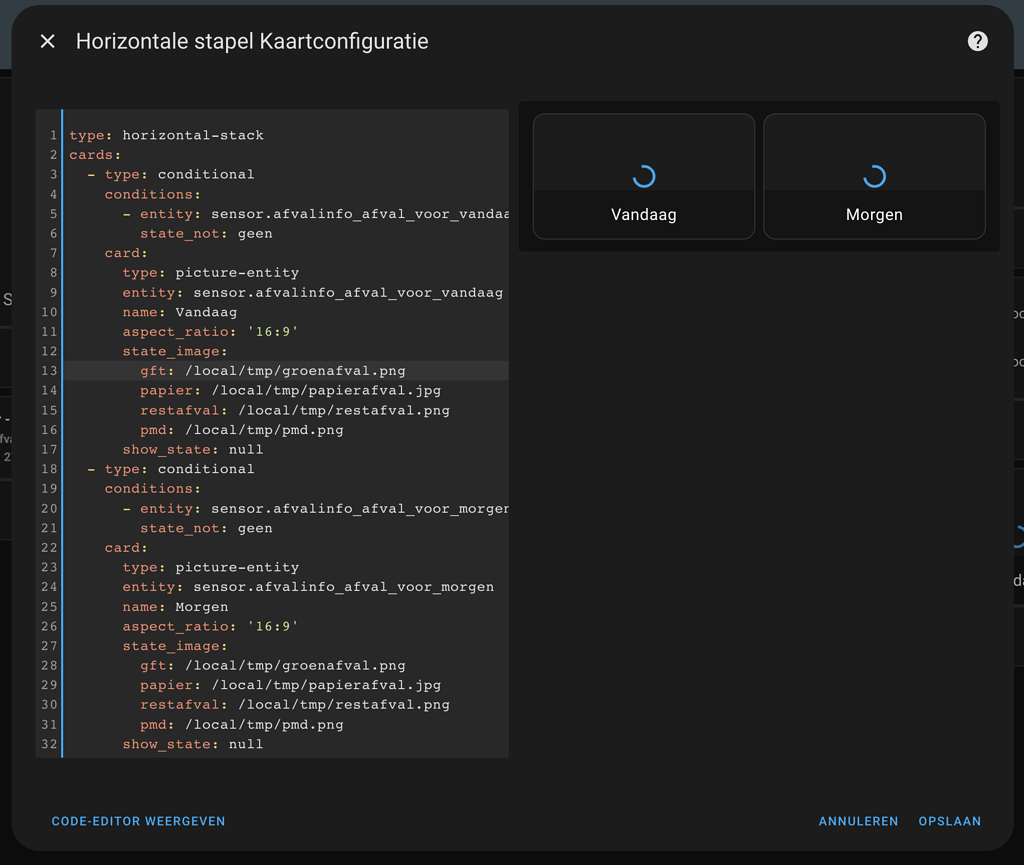Click the loading spinner in Morgen card
This screenshot has height=865, width=1024.
874,177
